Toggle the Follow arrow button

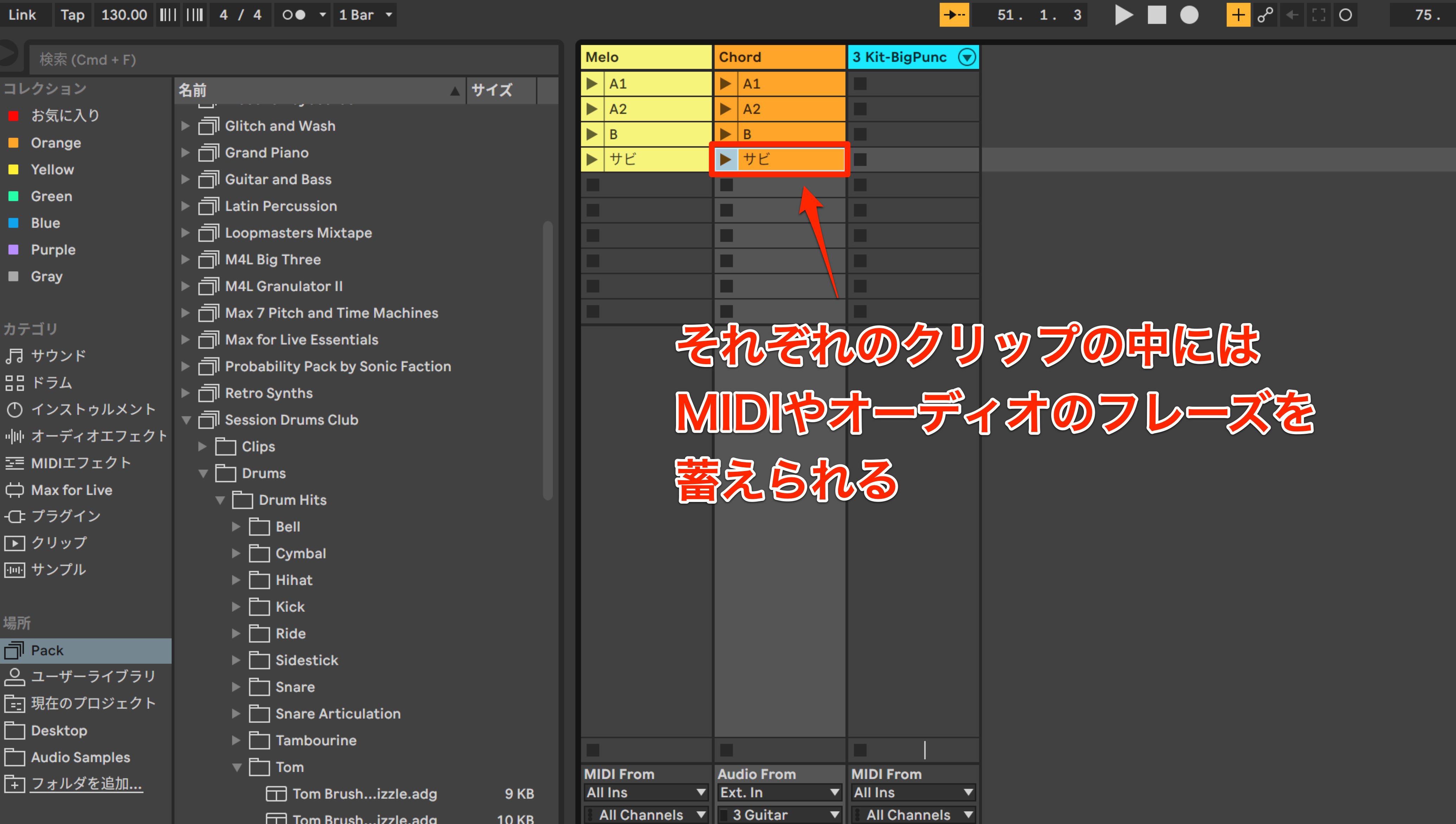point(954,15)
